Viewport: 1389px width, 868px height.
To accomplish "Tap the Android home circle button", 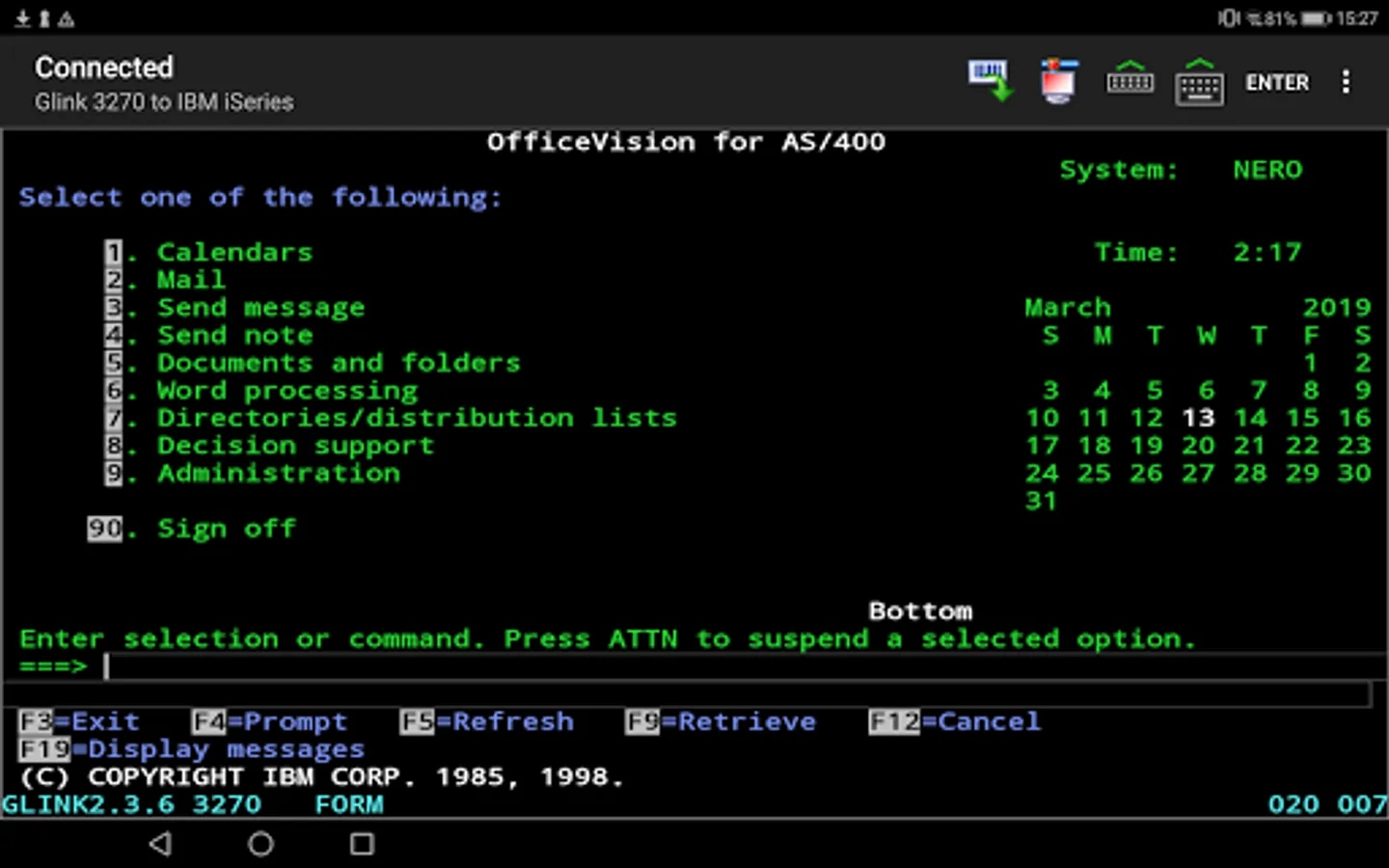I will (x=260, y=844).
